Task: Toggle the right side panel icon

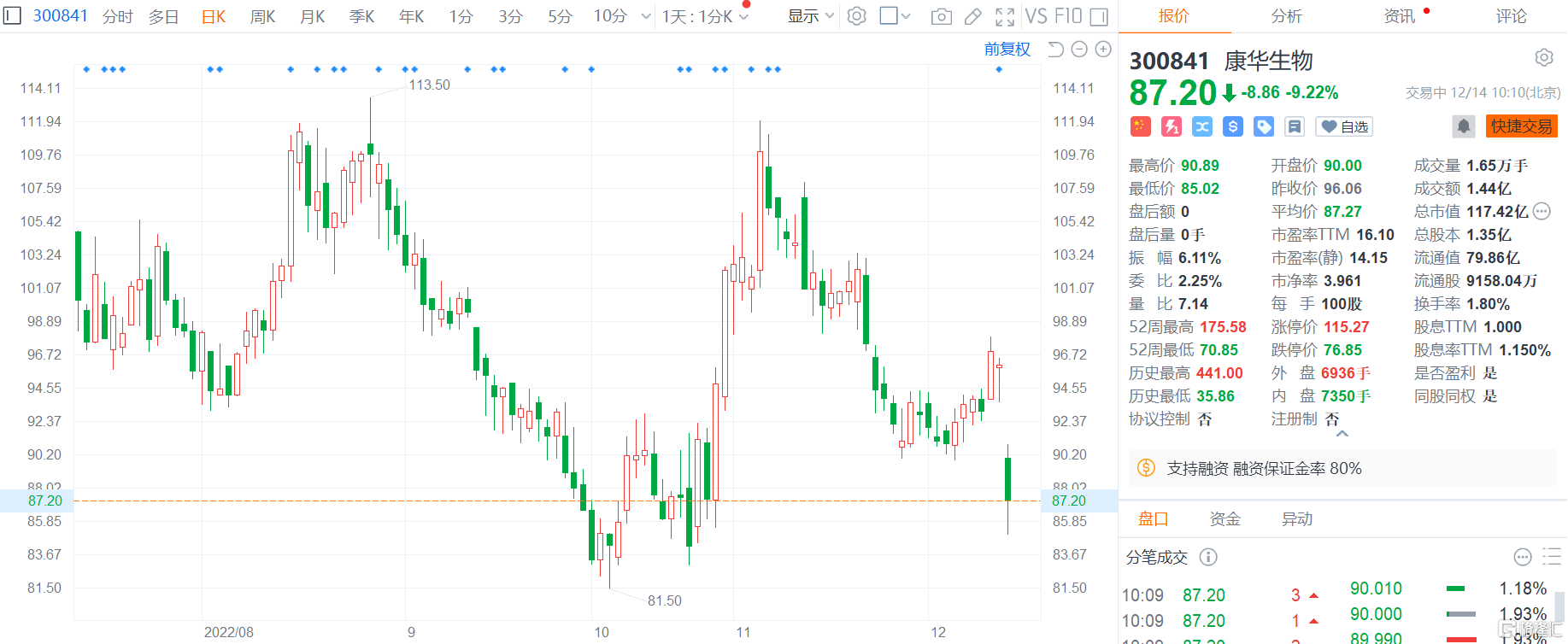Action: tap(1100, 16)
